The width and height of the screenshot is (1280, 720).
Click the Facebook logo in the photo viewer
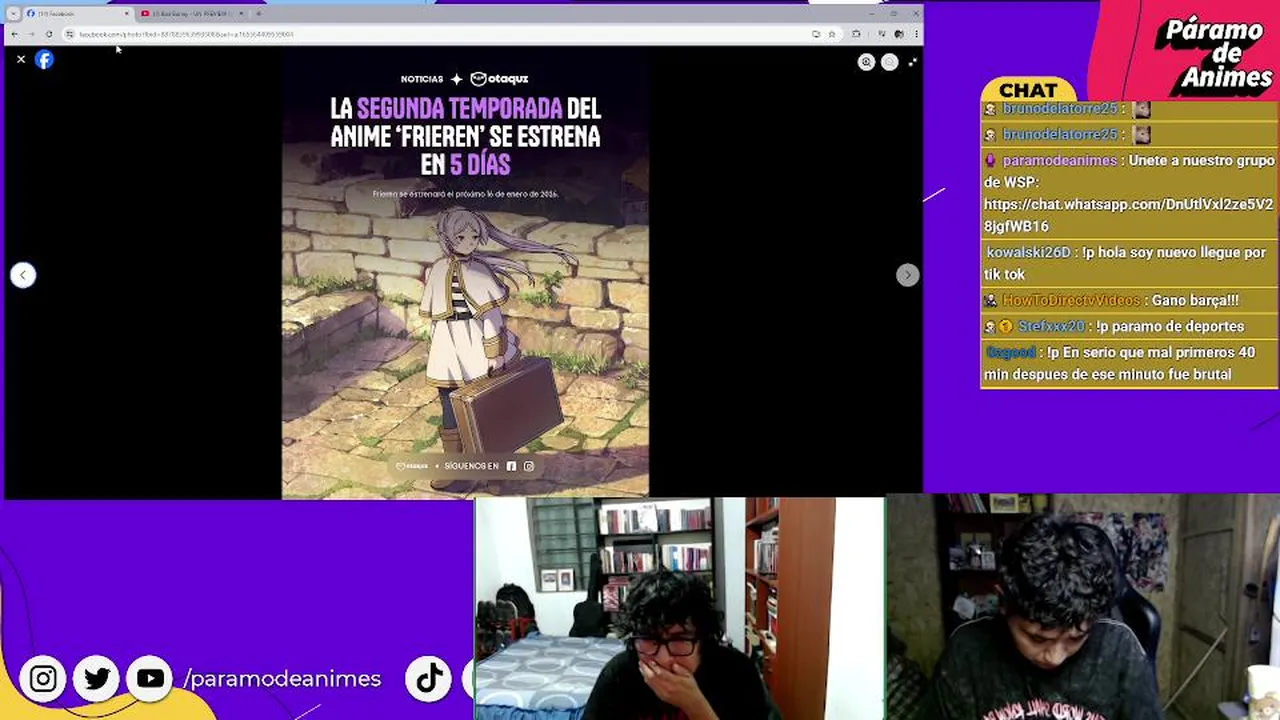tap(44, 60)
